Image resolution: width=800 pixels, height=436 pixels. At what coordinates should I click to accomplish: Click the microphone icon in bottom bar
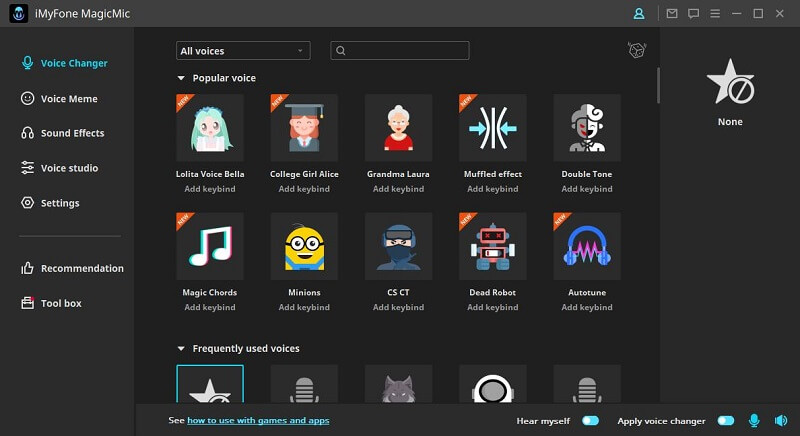[754, 421]
